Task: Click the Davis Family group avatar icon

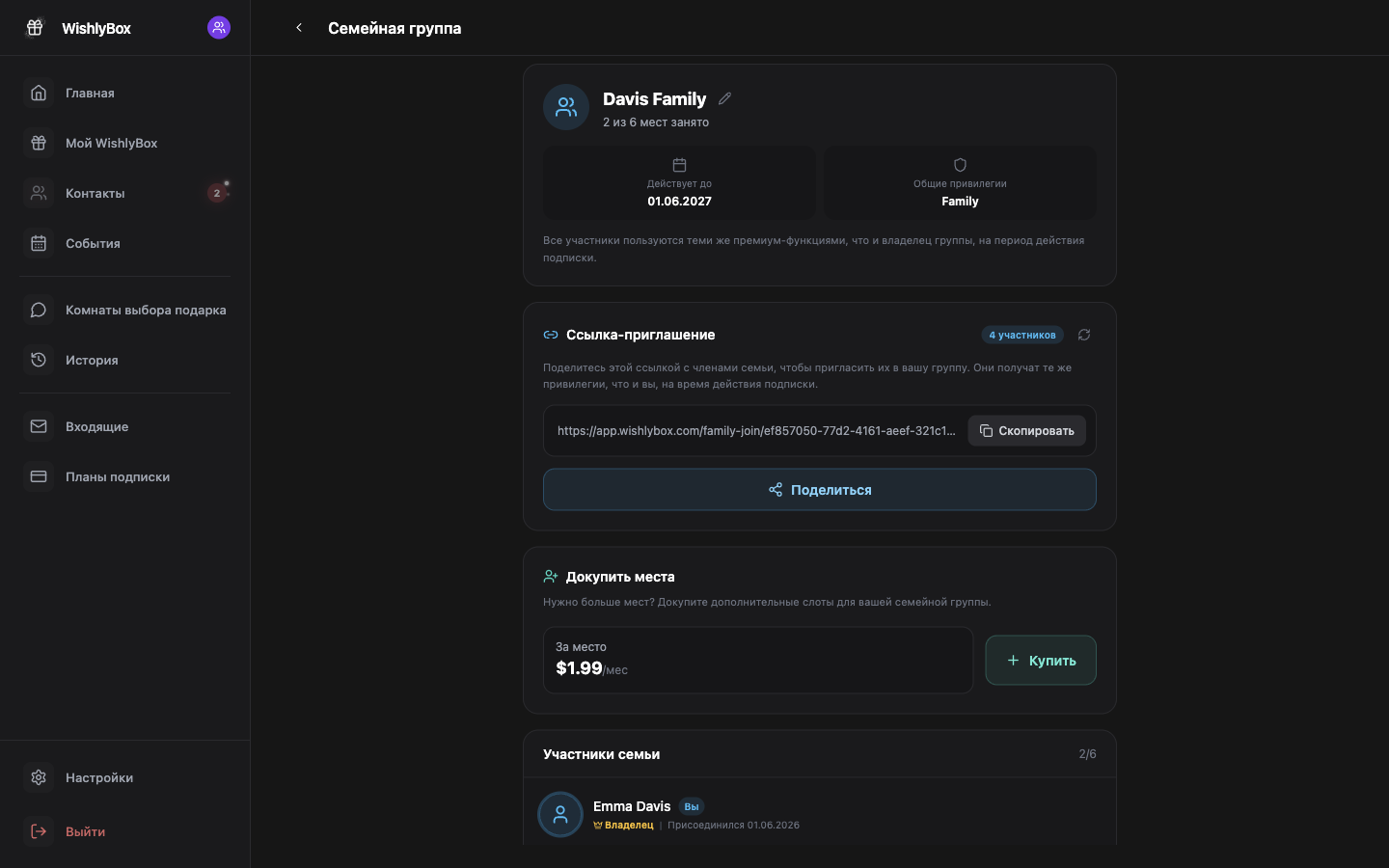Action: point(566,107)
